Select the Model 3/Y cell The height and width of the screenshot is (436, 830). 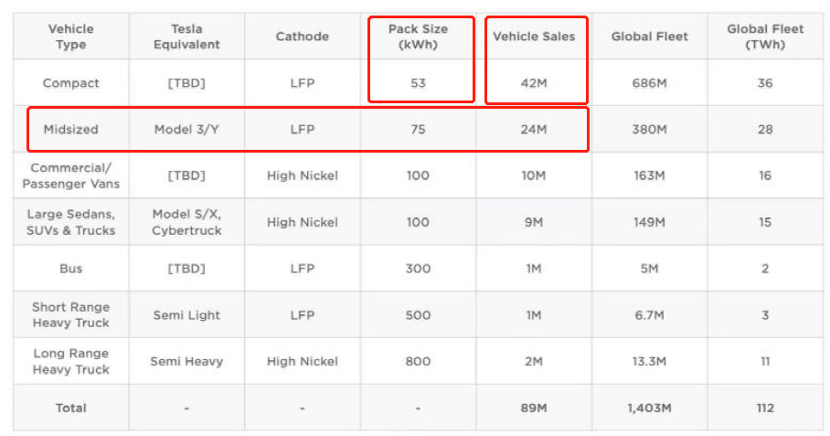[187, 129]
